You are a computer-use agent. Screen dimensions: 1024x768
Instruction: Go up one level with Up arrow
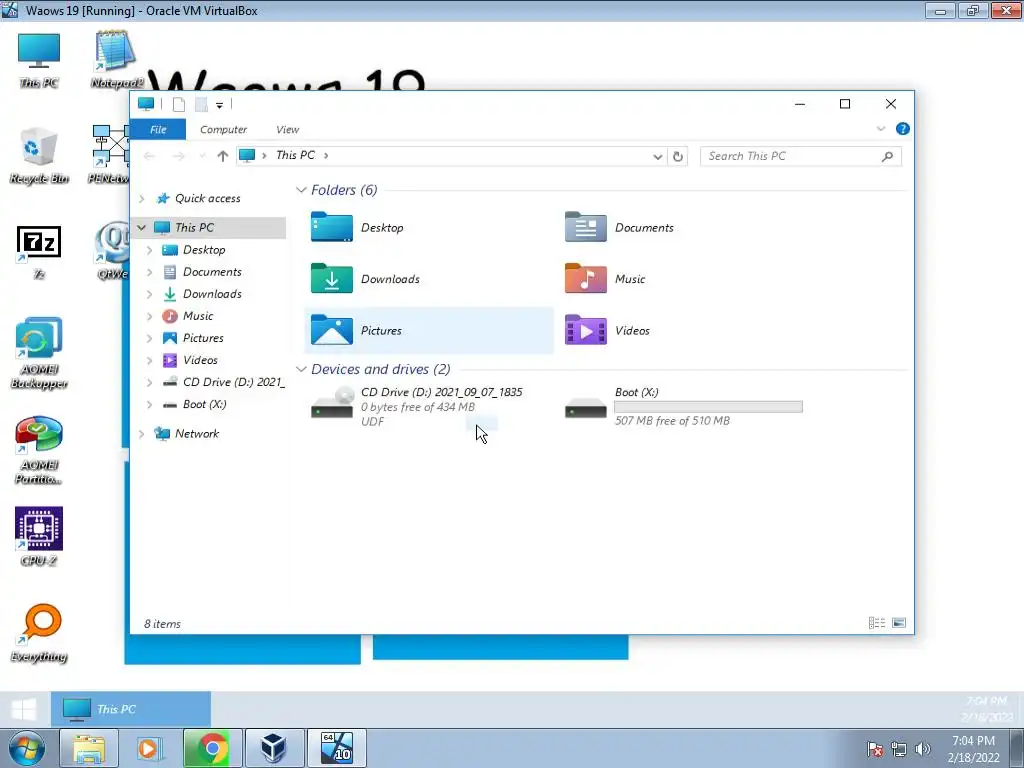coord(222,156)
